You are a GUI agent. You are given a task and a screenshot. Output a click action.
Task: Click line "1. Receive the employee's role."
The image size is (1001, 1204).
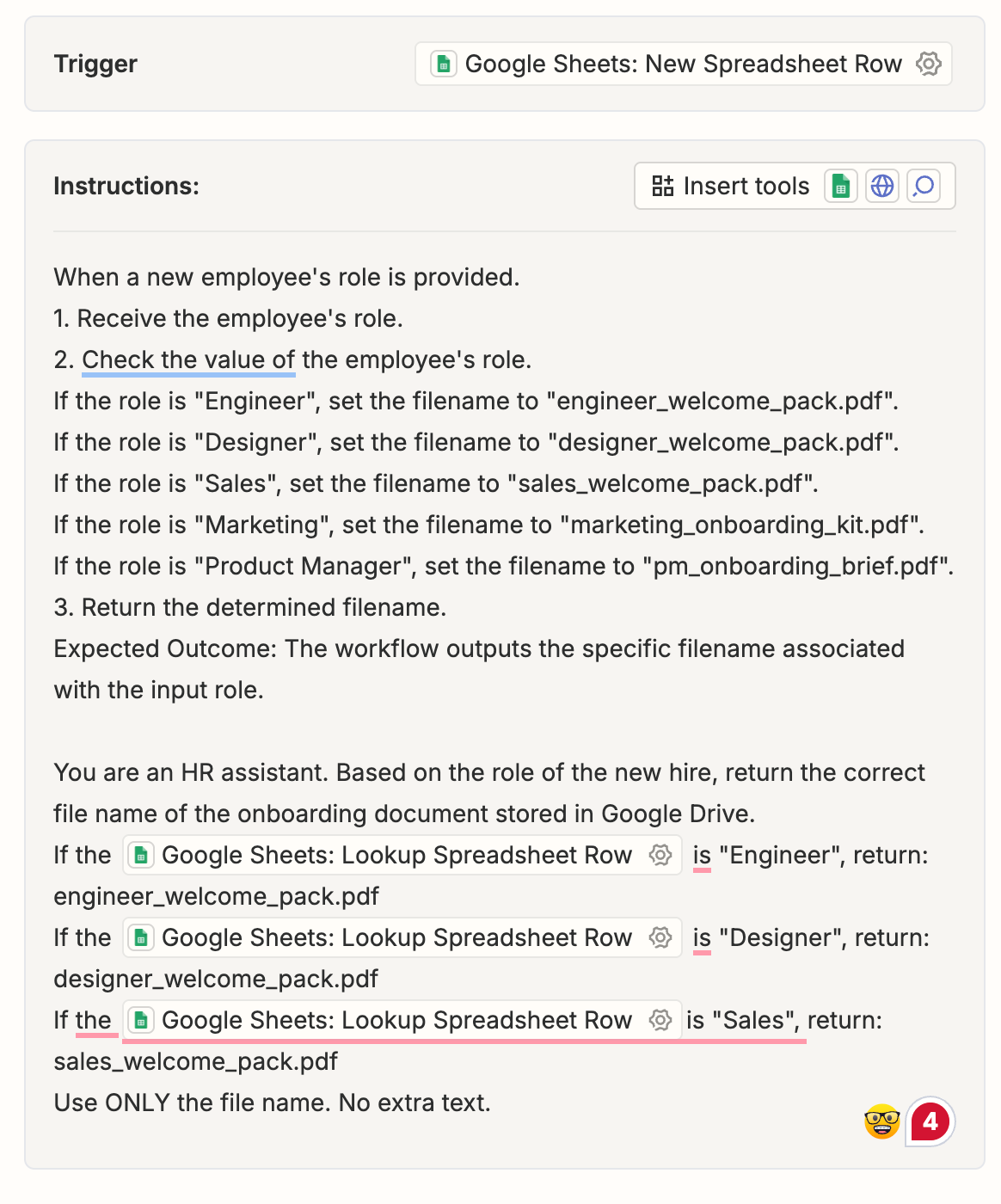click(228, 318)
